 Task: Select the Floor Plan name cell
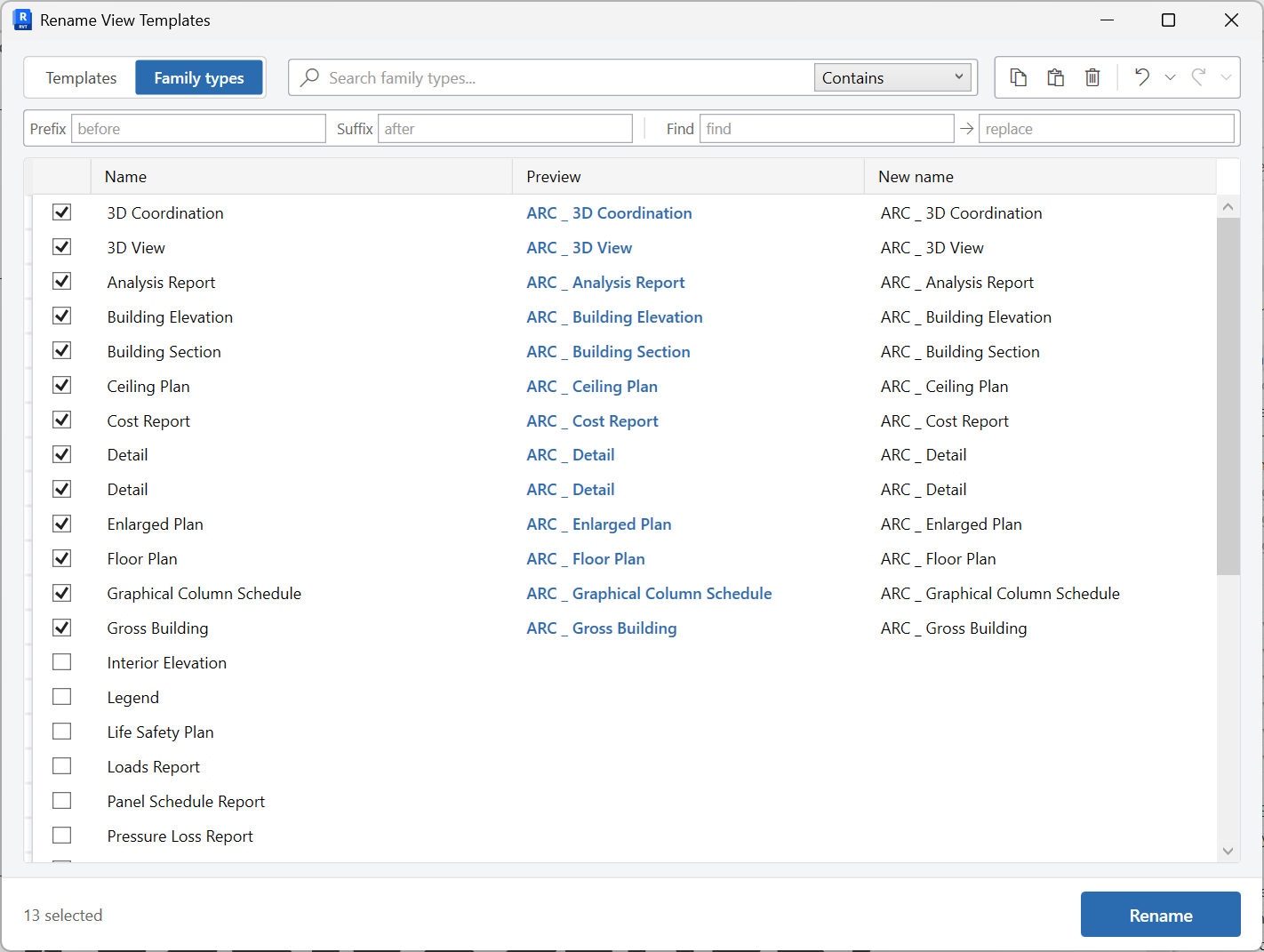(142, 559)
